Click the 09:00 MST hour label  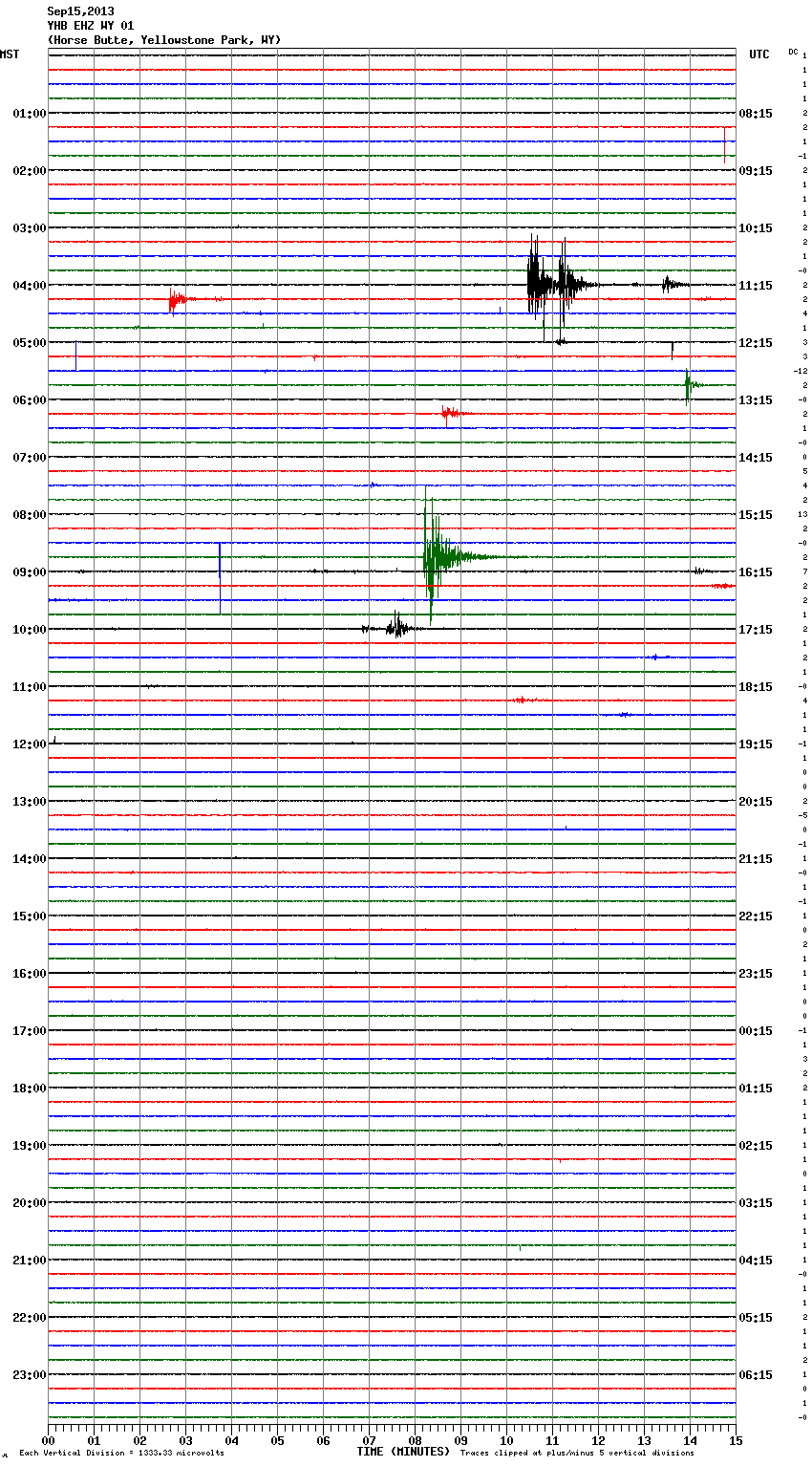(29, 571)
